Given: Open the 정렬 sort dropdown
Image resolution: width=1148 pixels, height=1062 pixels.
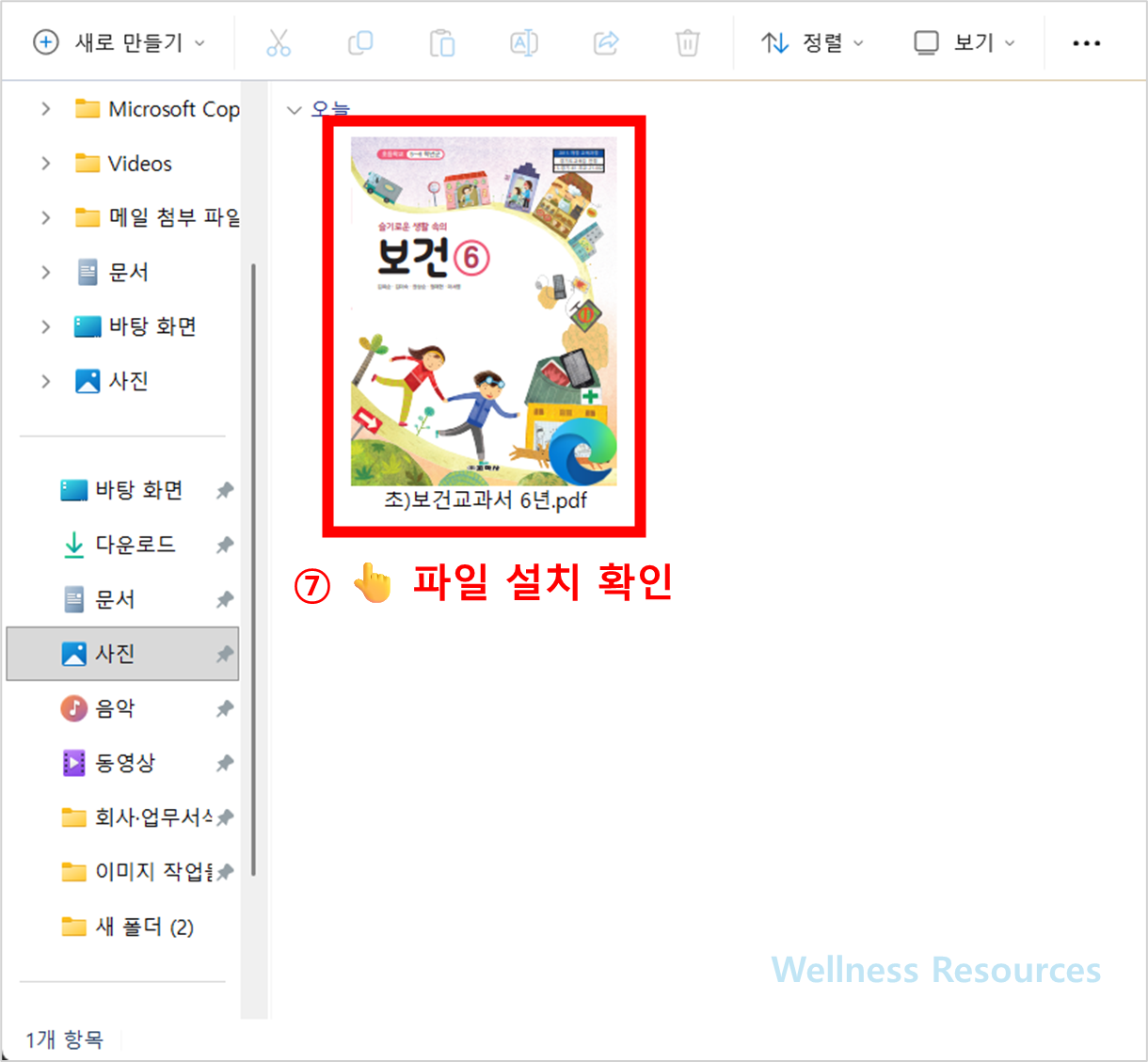Looking at the screenshot, I should click(x=812, y=42).
